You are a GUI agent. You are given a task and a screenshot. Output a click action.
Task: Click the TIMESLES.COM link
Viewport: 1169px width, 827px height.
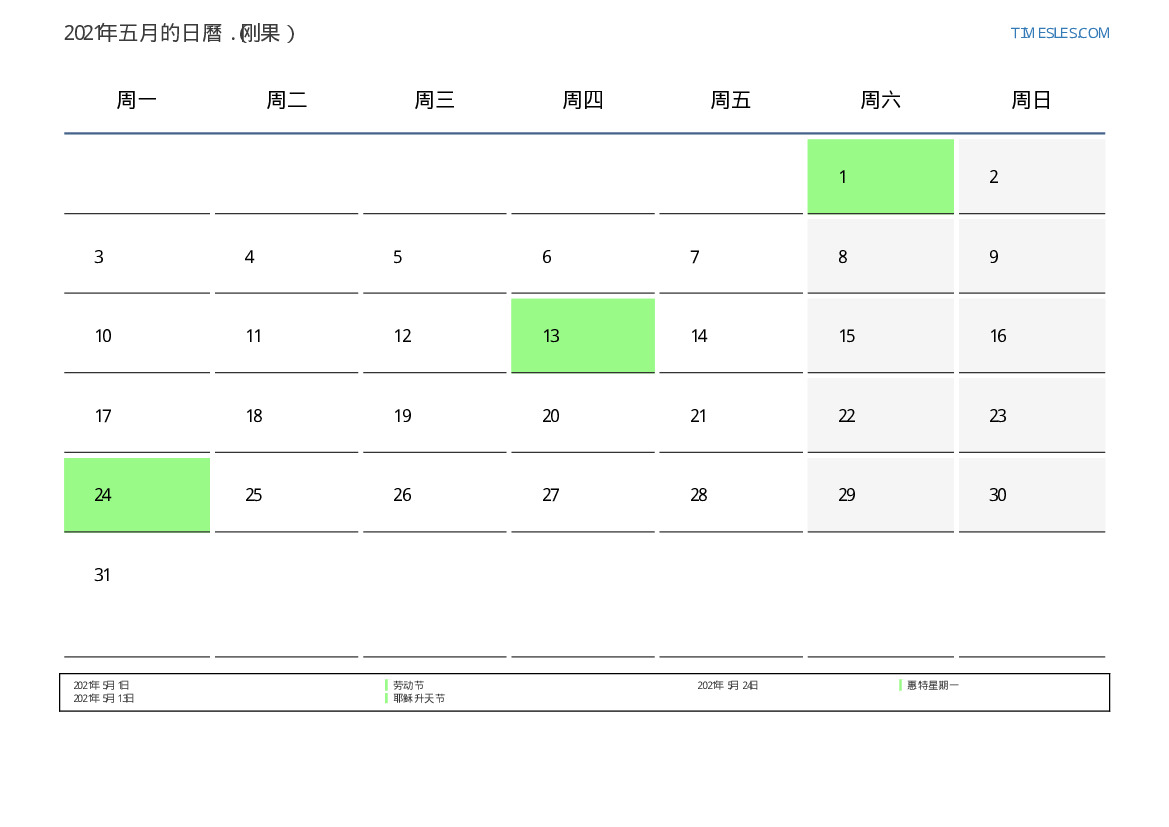(x=1059, y=33)
